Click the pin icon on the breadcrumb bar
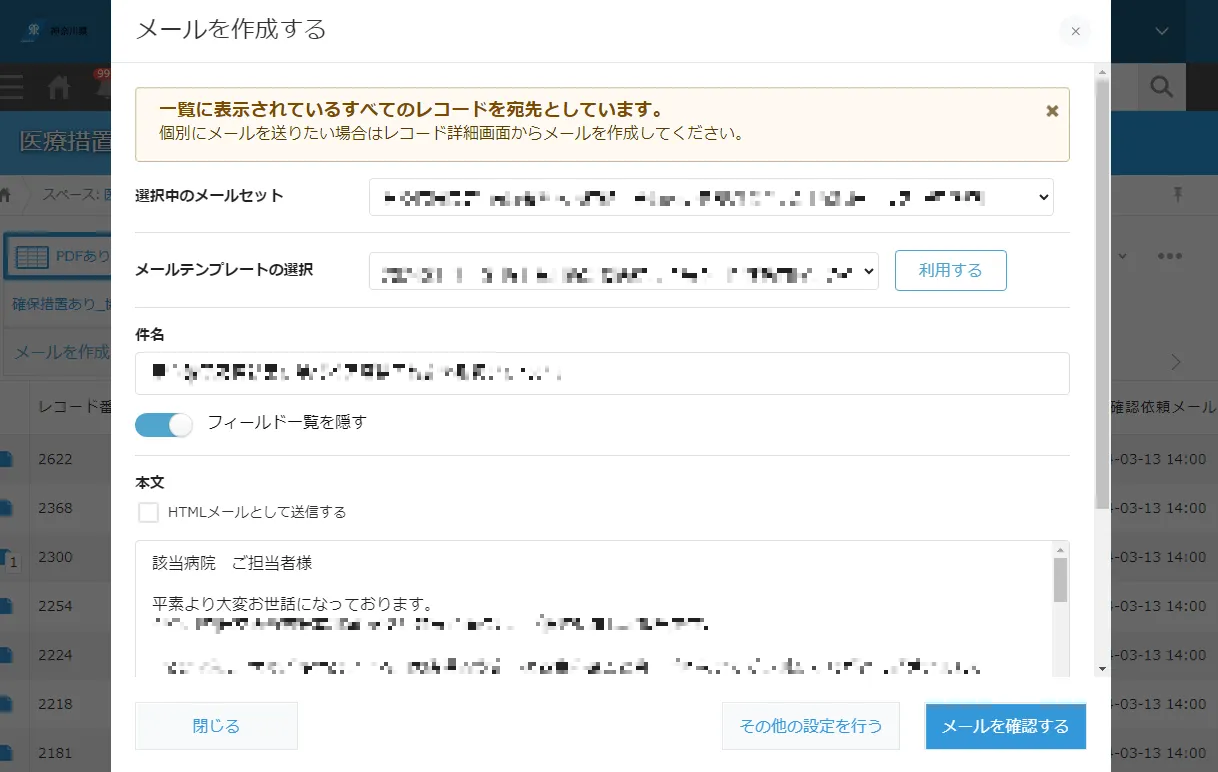1218x772 pixels. pyautogui.click(x=1178, y=194)
